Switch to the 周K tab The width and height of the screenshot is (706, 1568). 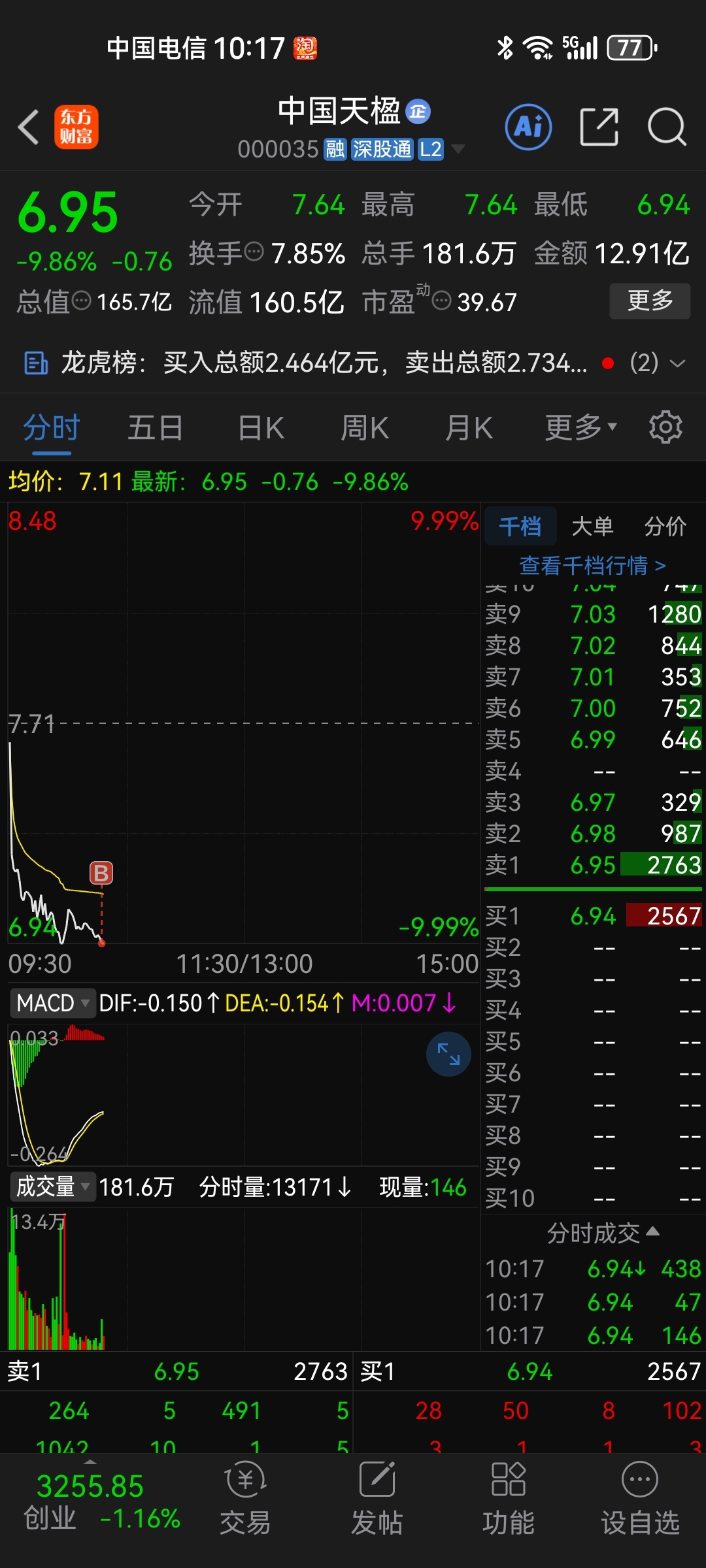(365, 428)
